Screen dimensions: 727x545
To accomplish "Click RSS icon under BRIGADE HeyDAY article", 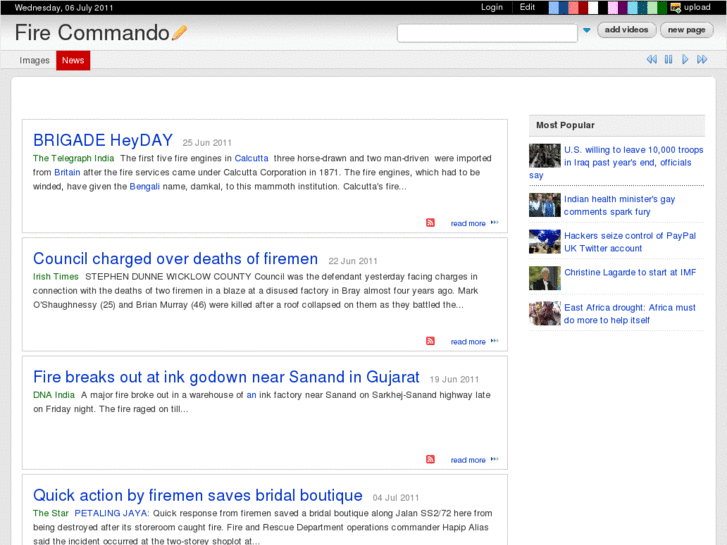I will pyautogui.click(x=430, y=223).
